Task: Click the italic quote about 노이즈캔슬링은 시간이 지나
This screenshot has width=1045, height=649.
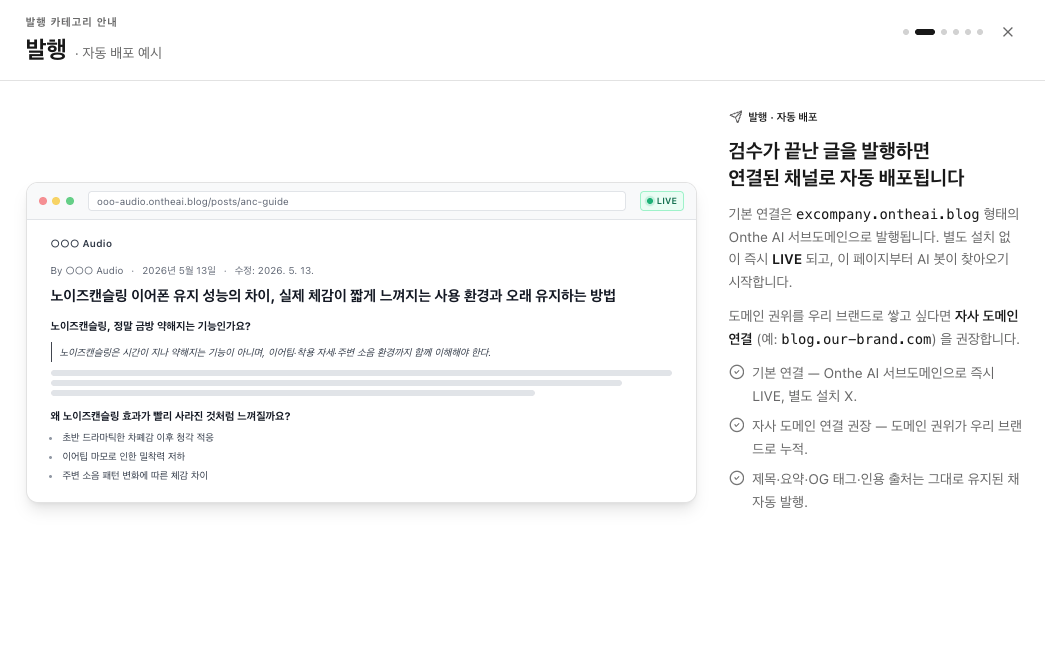Action: coord(275,352)
